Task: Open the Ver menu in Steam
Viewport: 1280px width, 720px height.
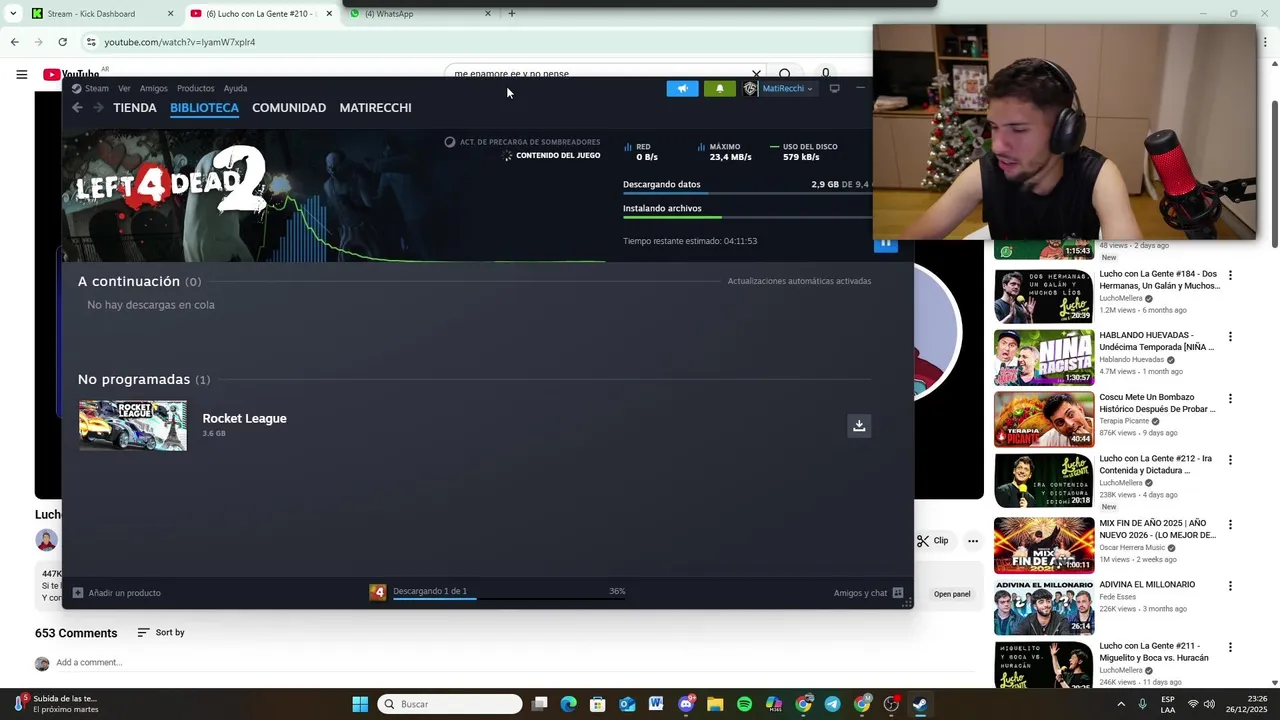Action: [124, 88]
